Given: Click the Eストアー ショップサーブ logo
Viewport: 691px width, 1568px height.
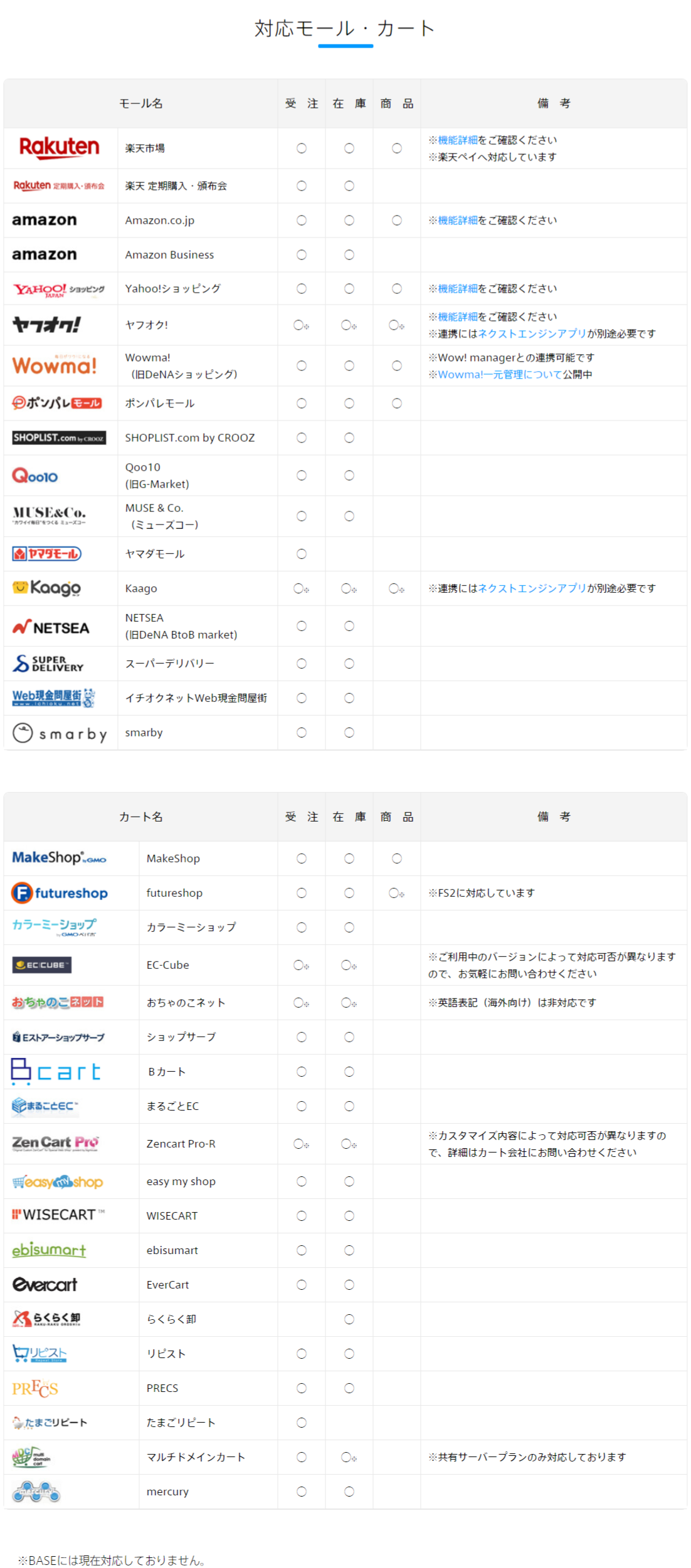Looking at the screenshot, I should click(58, 1037).
